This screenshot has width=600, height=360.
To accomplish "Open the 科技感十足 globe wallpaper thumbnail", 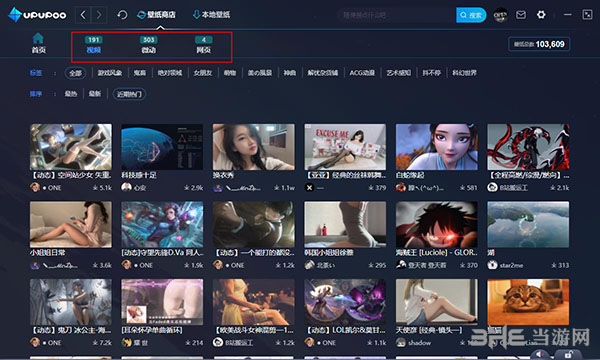I will [162, 147].
